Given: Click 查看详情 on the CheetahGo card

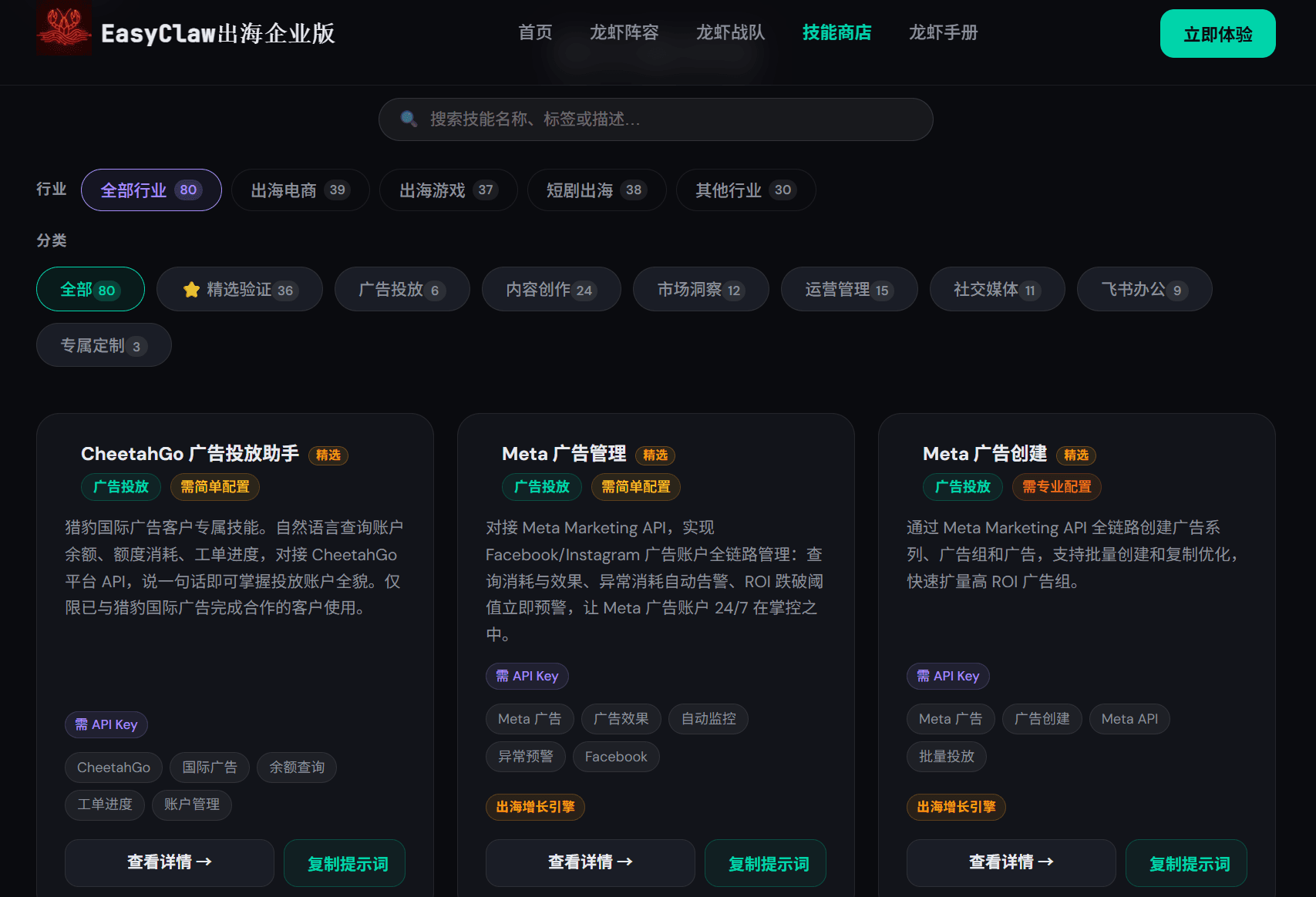Looking at the screenshot, I should pyautogui.click(x=169, y=863).
